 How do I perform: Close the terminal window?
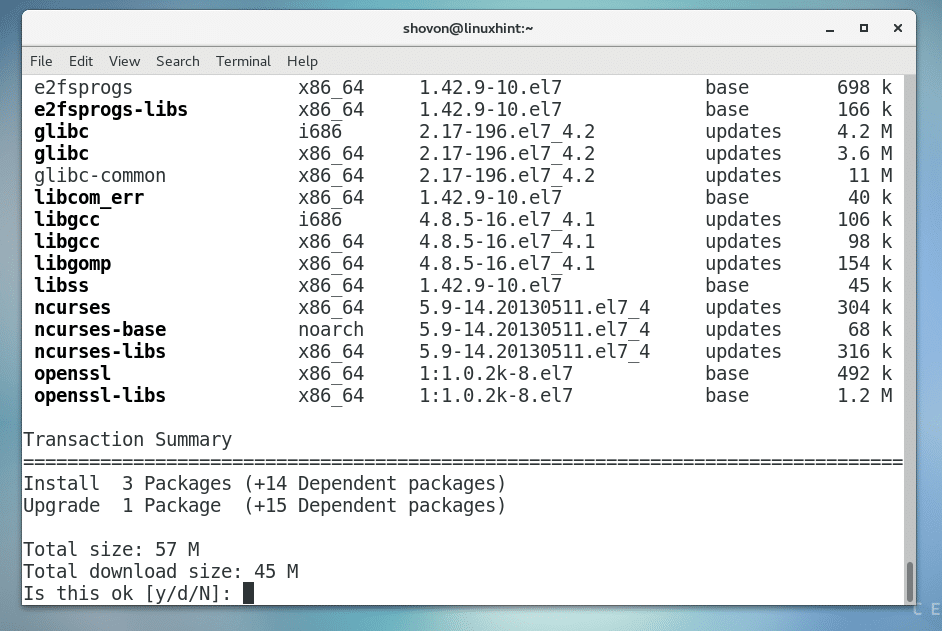pyautogui.click(x=898, y=28)
